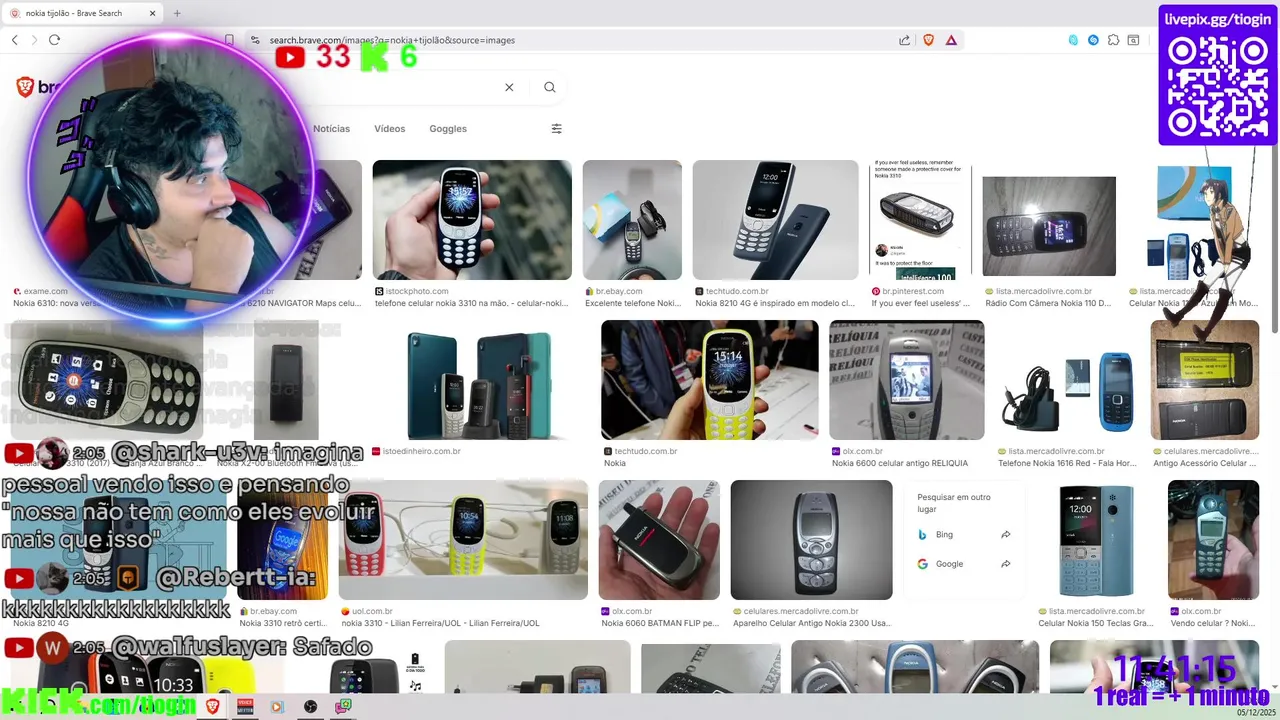
Task: Open uol.com.br nokia 3310 Lilian Ferreira image
Action: pos(463,540)
